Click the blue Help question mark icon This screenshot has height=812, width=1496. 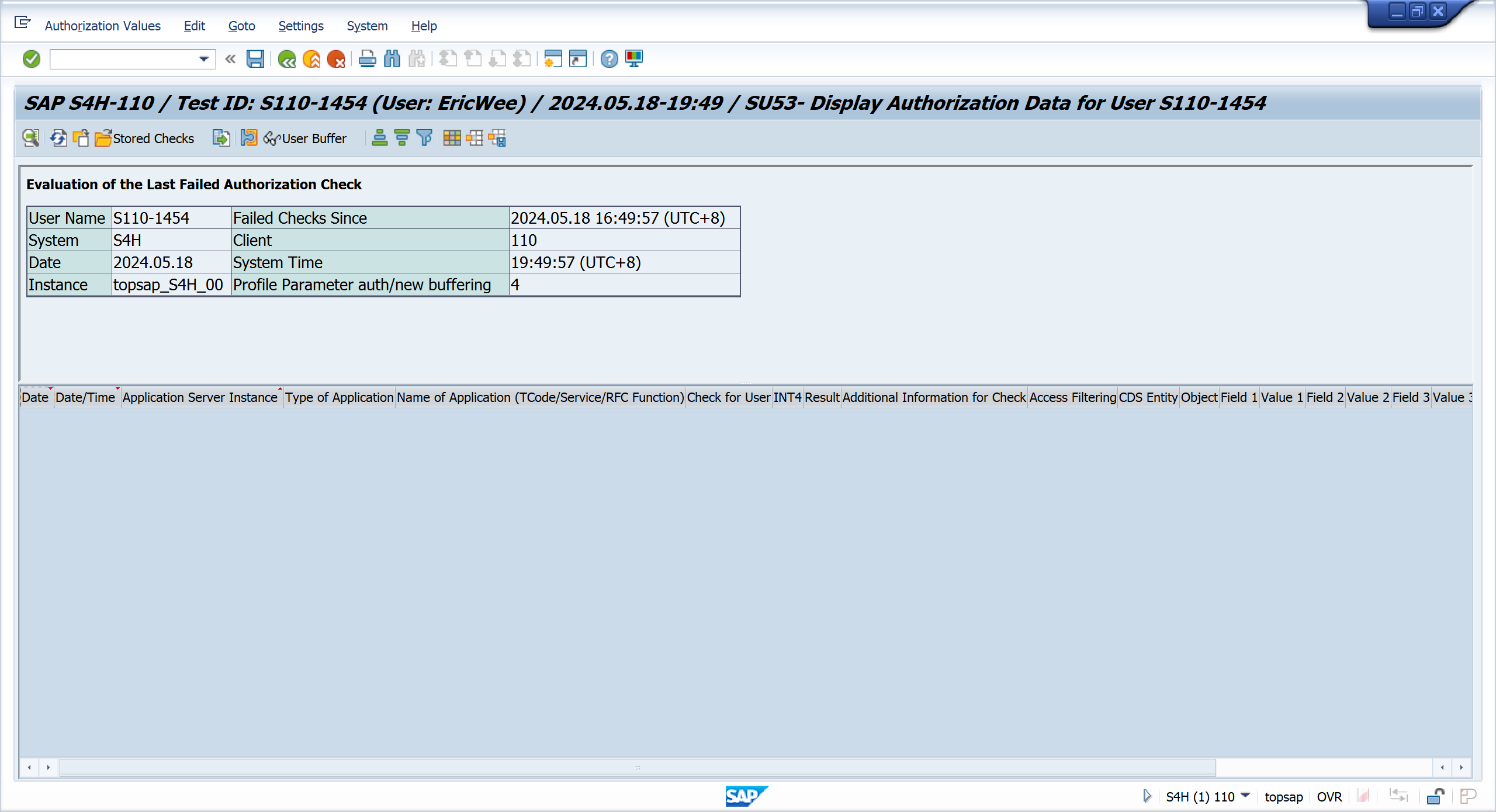pyautogui.click(x=609, y=59)
